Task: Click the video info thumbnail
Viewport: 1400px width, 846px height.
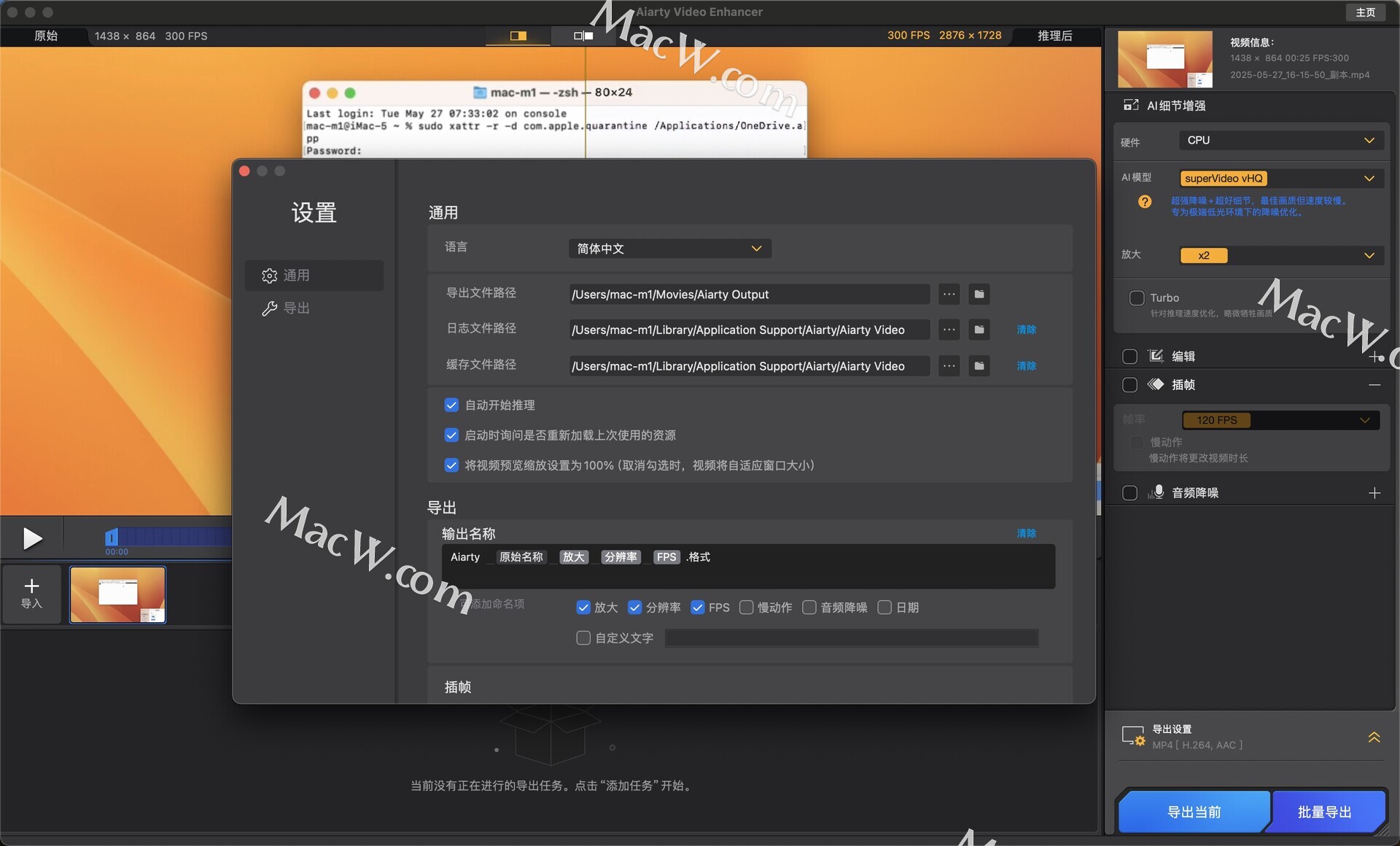Action: pos(1165,59)
